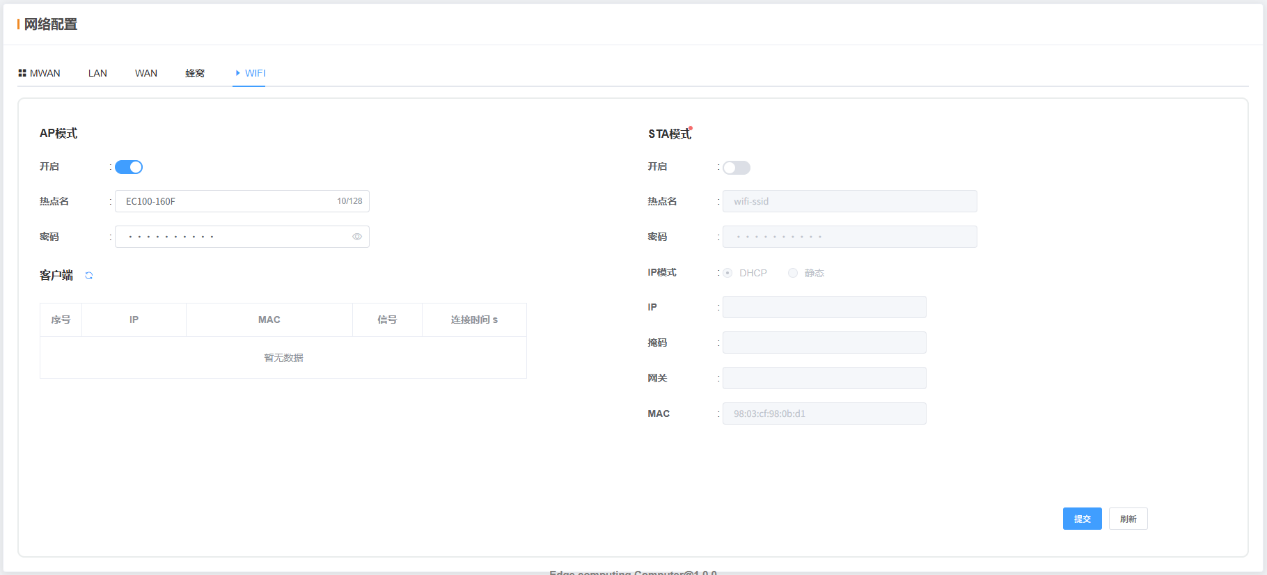Click the 刷新 refresh button
Screen dimensions: 1267x575
pyautogui.click(x=1128, y=519)
